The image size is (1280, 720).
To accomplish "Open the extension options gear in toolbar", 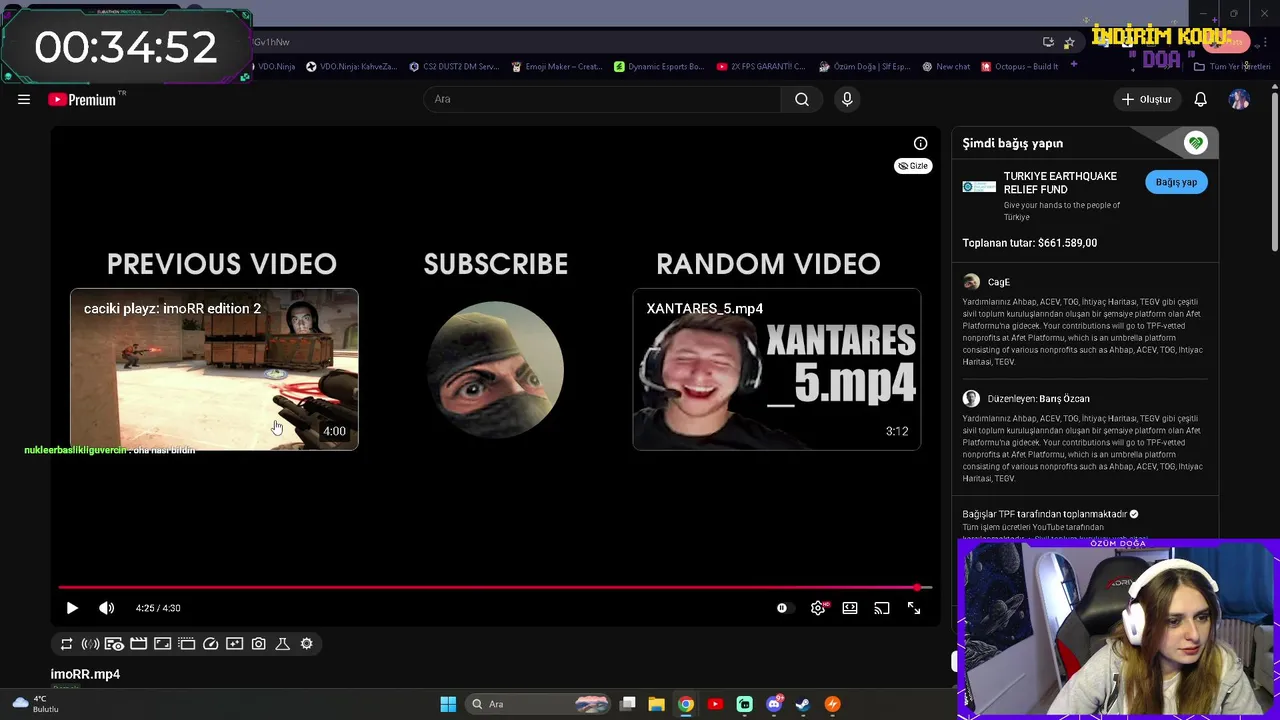I will click(x=307, y=644).
